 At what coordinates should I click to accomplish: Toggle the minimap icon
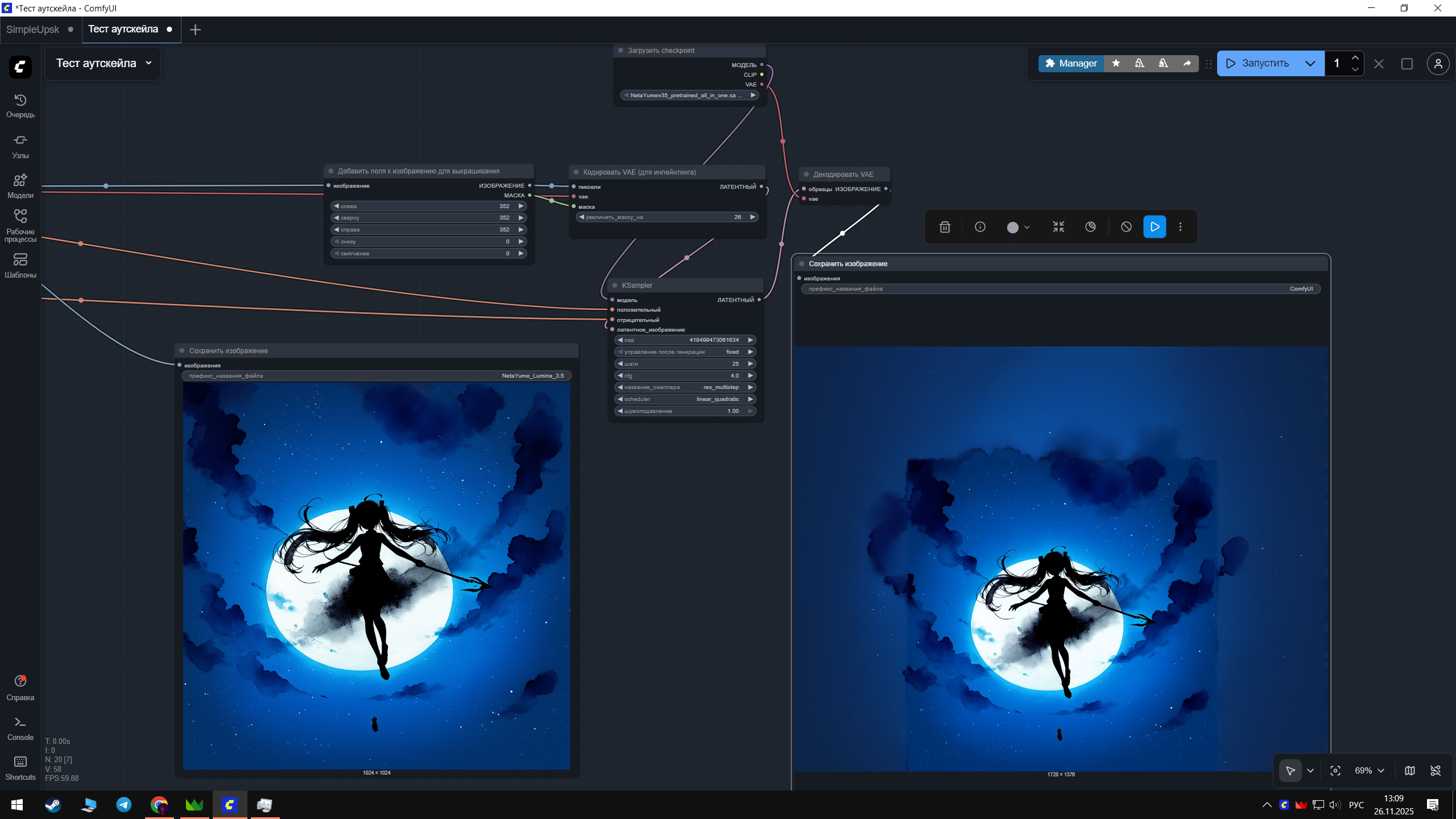point(1410,771)
